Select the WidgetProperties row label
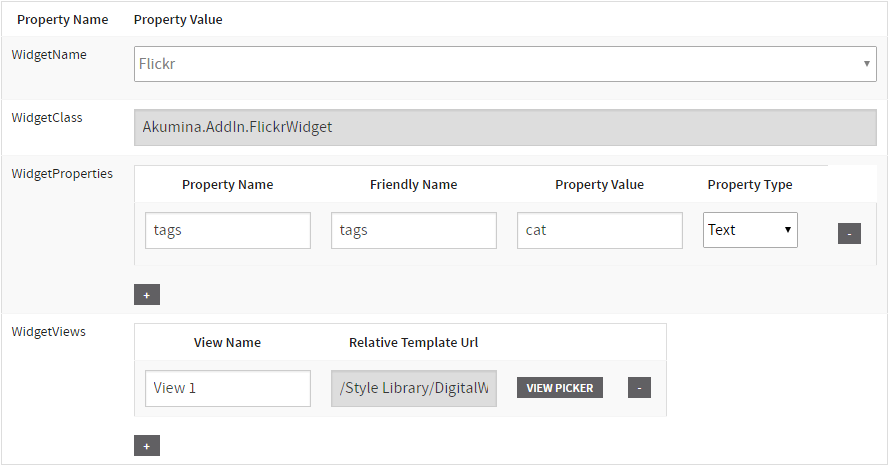The image size is (891, 467). [62, 173]
